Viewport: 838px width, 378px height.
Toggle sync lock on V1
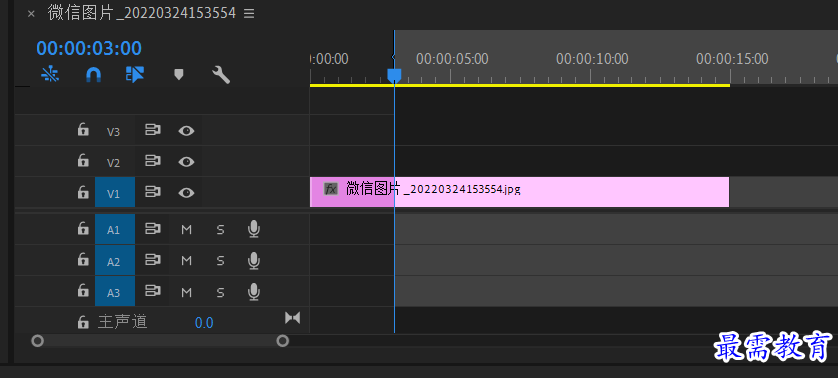[153, 192]
